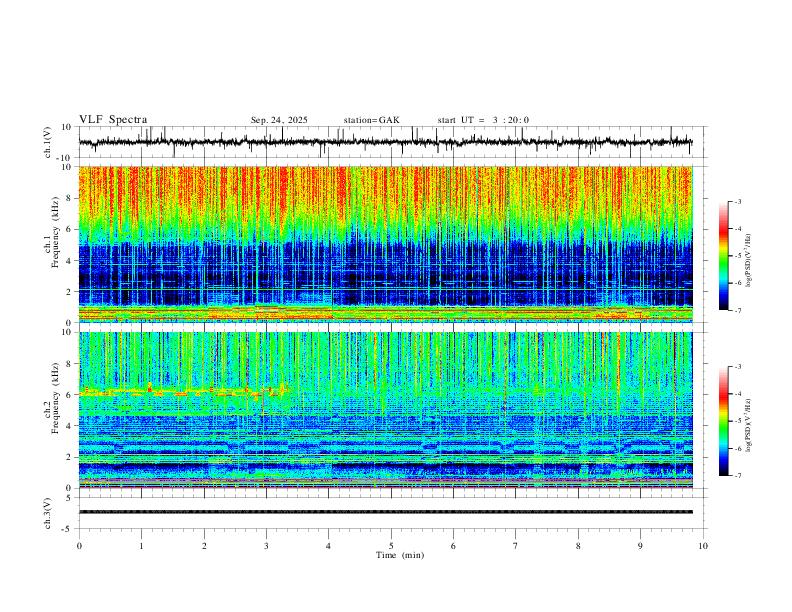The width and height of the screenshot is (792, 612).
Task: Click the time axis tick label "2"
Action: (x=204, y=546)
